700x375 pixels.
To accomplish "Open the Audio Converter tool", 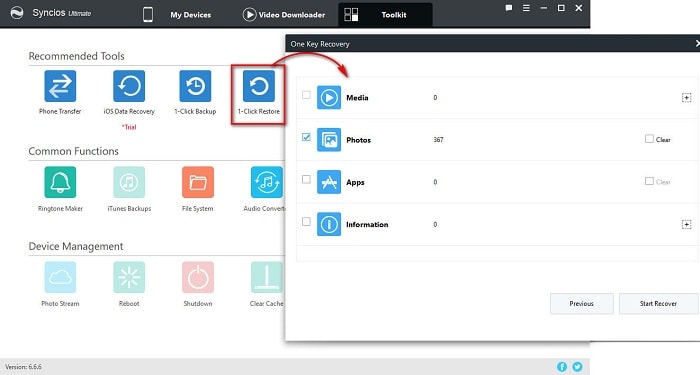I will pyautogui.click(x=267, y=182).
